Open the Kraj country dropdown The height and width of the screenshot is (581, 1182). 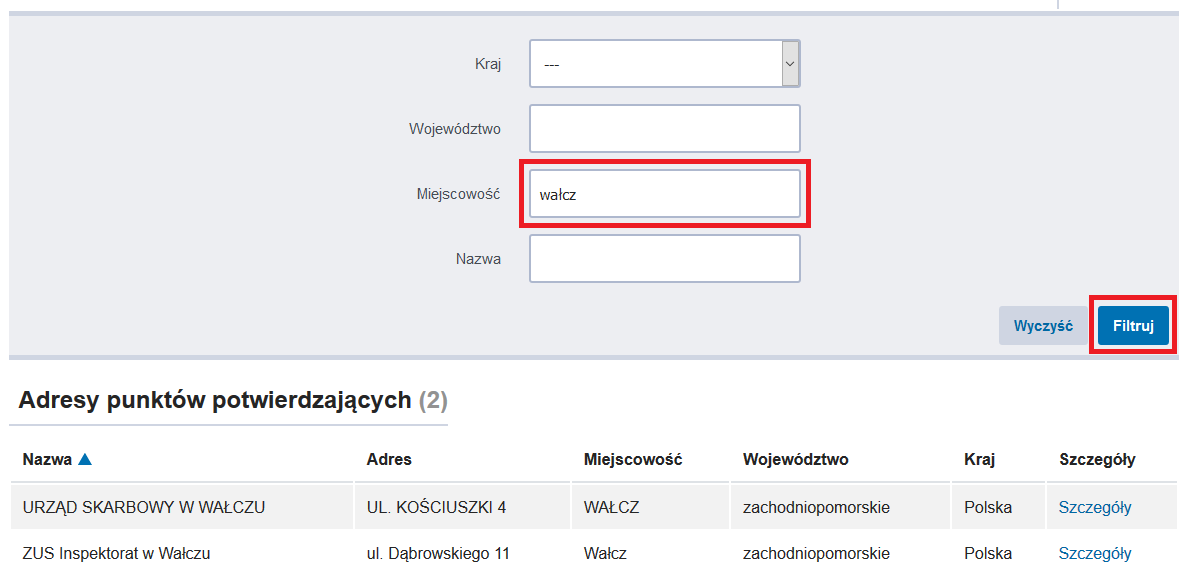click(664, 64)
